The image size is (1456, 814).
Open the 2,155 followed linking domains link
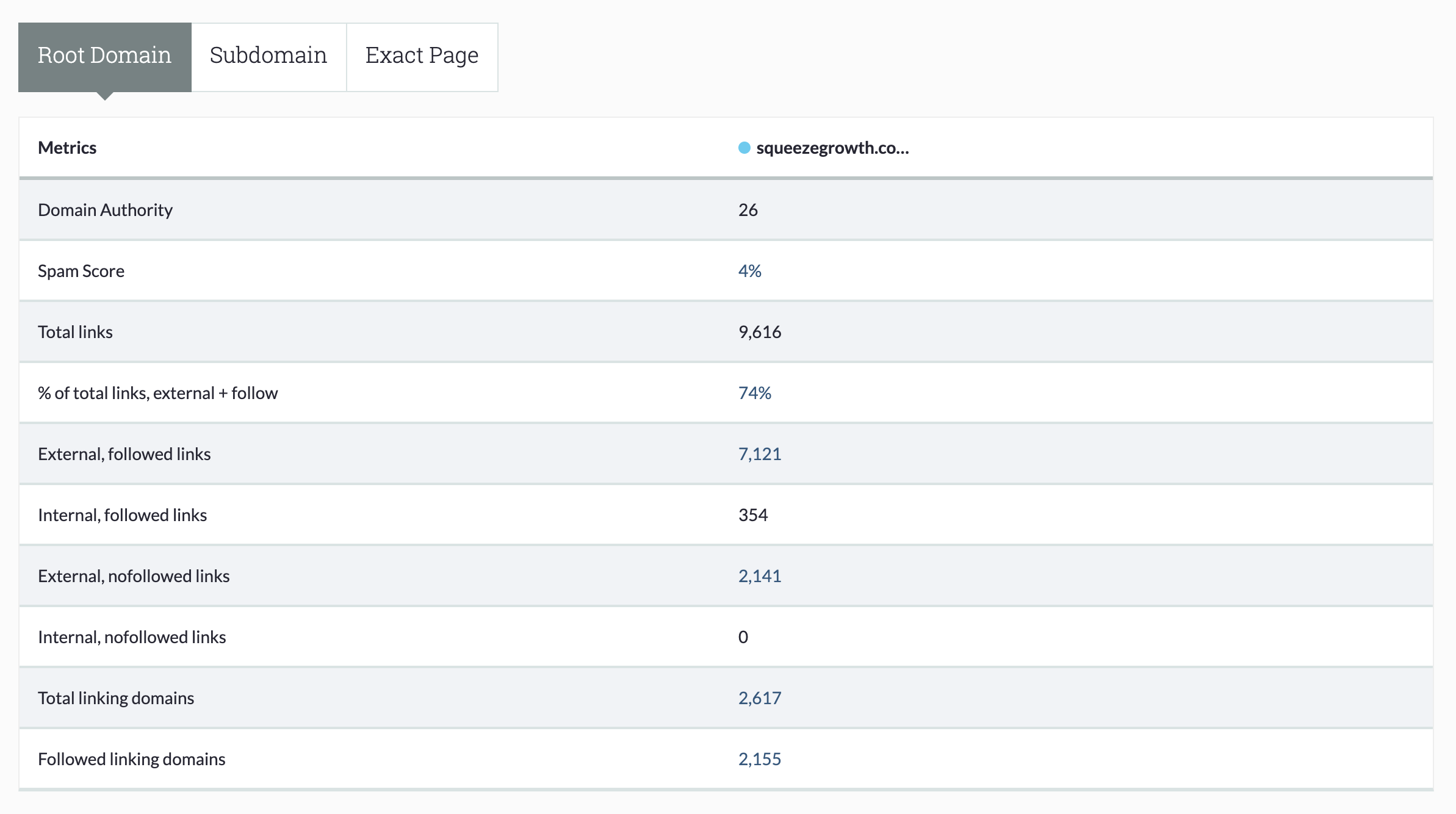[x=760, y=759]
